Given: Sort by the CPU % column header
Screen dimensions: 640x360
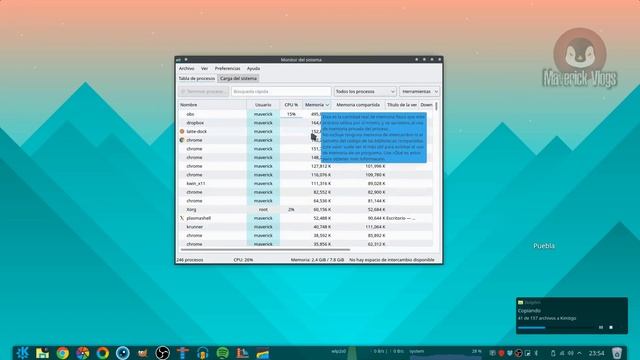Looking at the screenshot, I should pos(291,105).
